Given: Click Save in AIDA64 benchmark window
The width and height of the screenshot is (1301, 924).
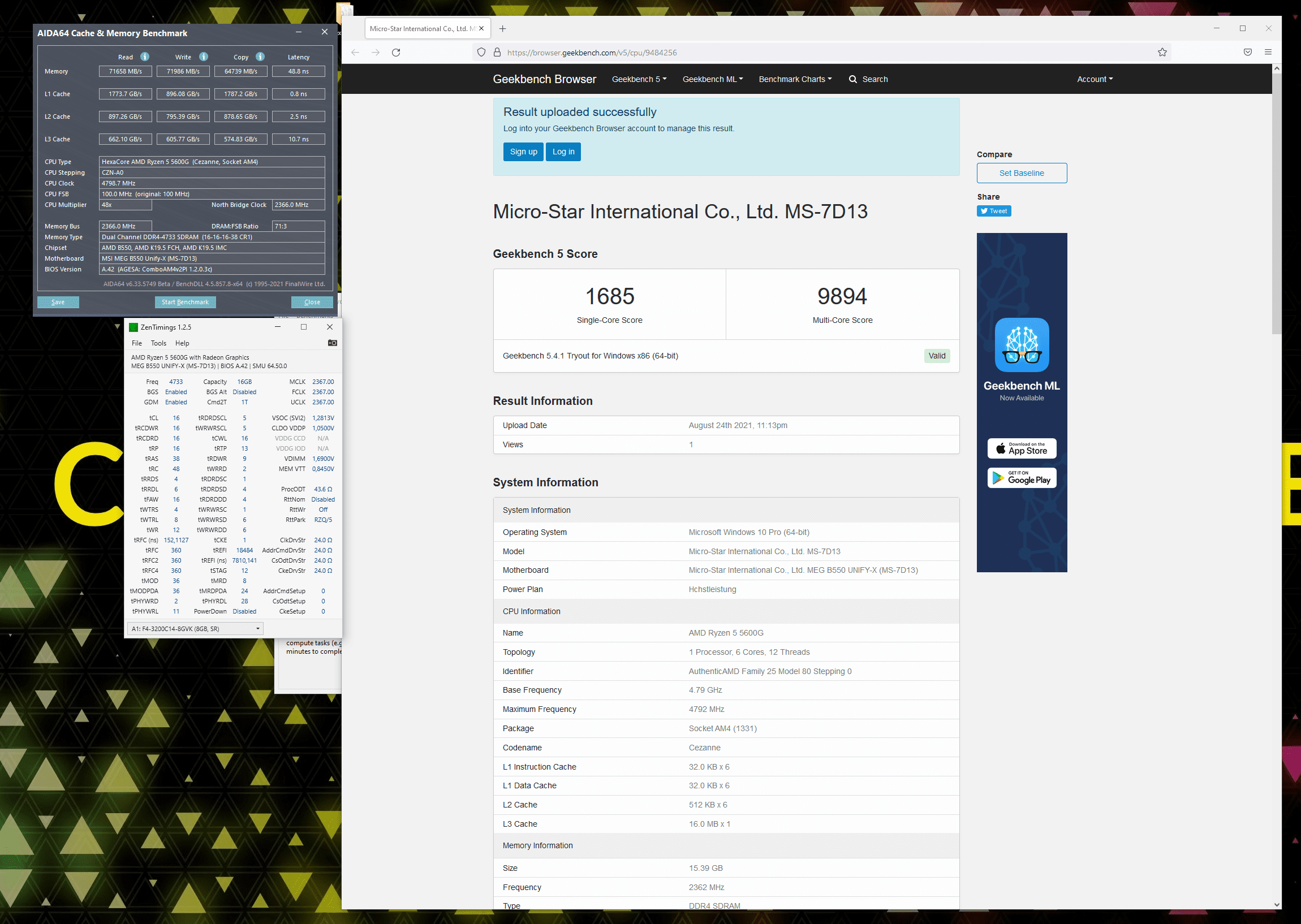Looking at the screenshot, I should point(58,302).
